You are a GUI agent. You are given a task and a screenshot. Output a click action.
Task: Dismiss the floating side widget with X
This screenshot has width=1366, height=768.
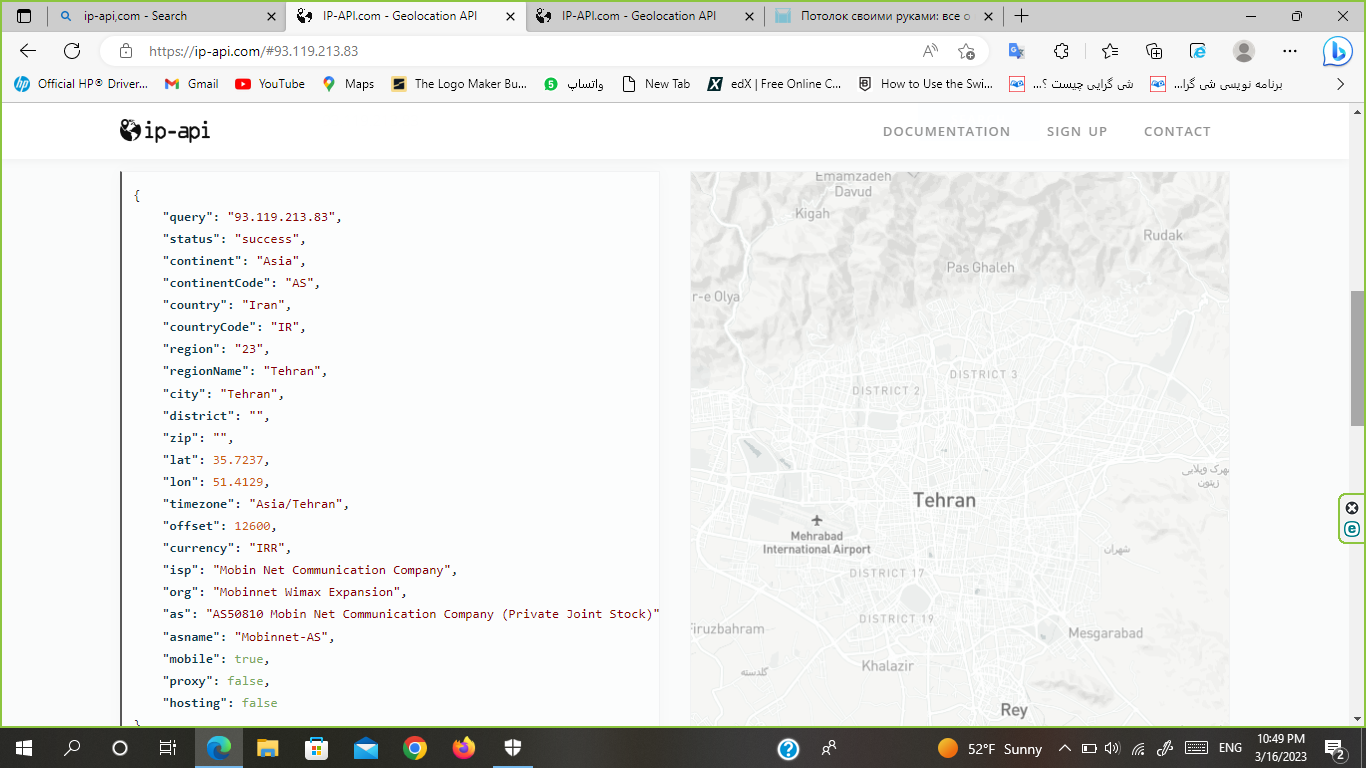pyautogui.click(x=1352, y=508)
